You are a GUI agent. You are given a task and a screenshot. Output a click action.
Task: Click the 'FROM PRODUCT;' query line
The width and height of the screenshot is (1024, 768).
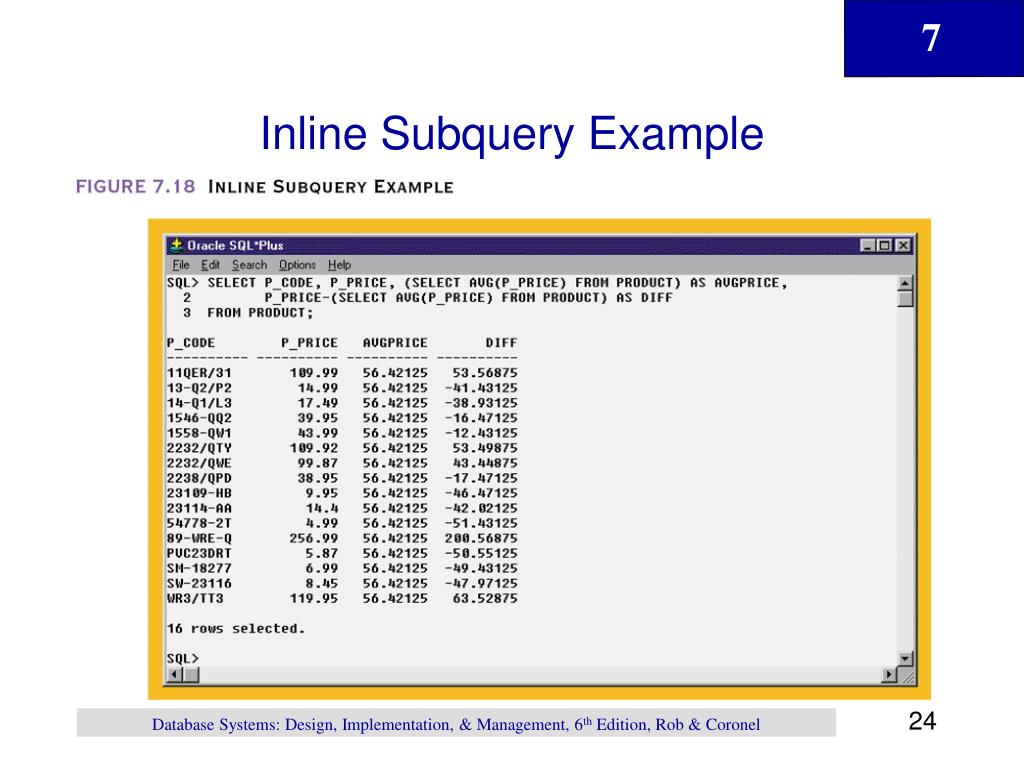(x=260, y=313)
